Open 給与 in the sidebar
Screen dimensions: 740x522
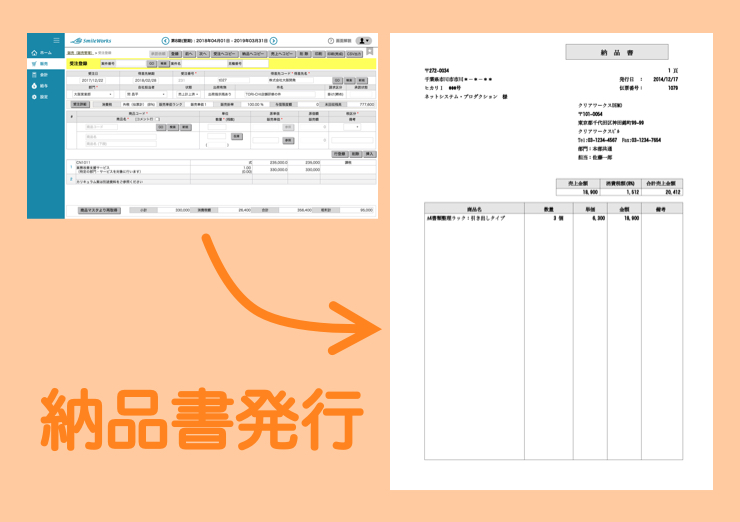(x=46, y=86)
